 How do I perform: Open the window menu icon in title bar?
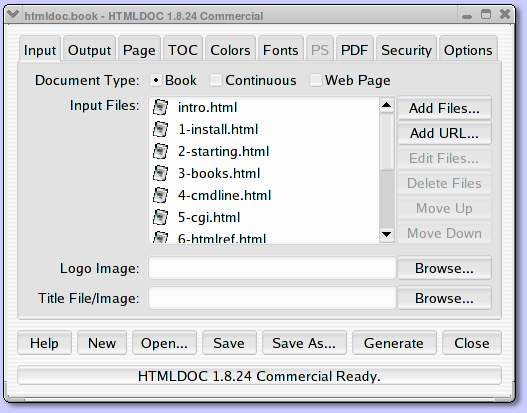tap(13, 14)
